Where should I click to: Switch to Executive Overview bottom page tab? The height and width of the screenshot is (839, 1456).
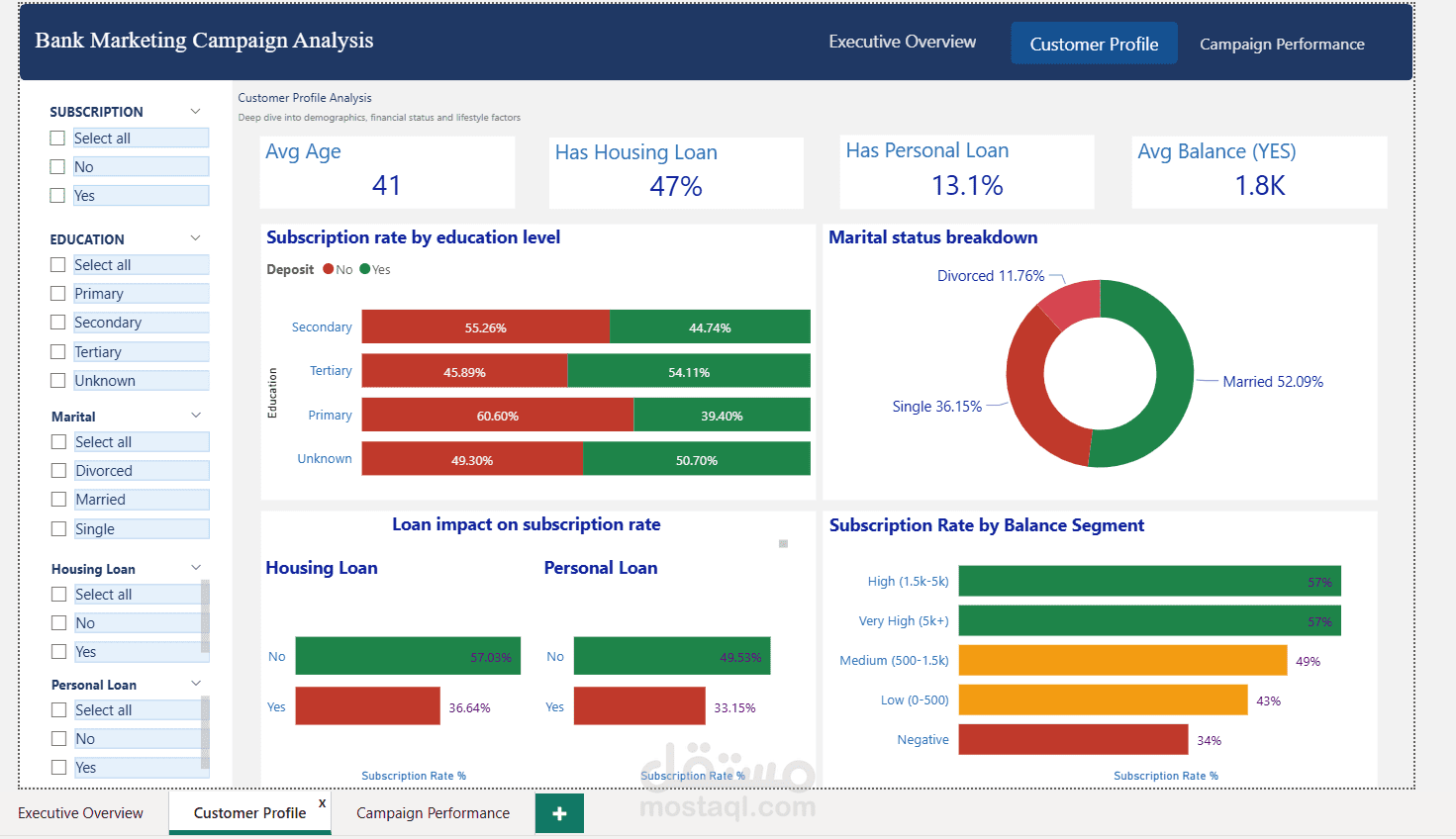[81, 813]
